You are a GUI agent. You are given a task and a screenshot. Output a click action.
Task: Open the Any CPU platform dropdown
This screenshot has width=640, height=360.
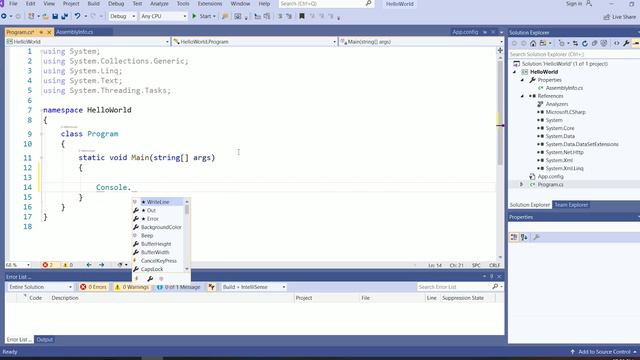[163, 16]
